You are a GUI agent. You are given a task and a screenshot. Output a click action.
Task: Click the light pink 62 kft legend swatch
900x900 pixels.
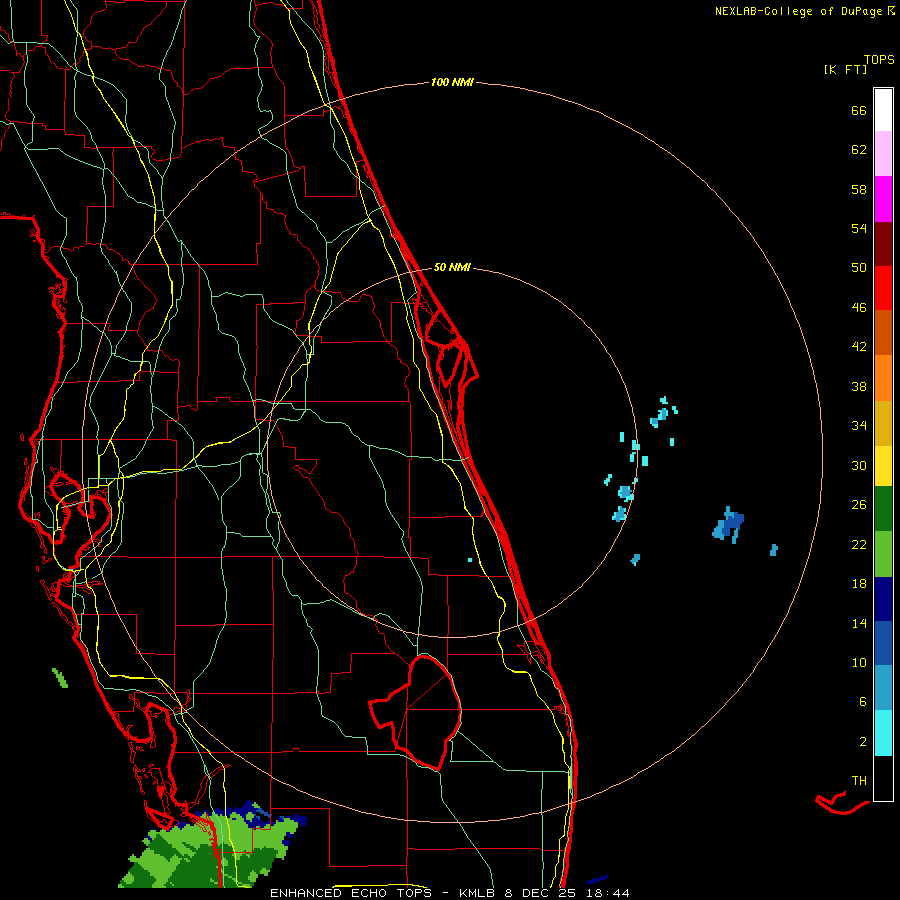coord(883,153)
